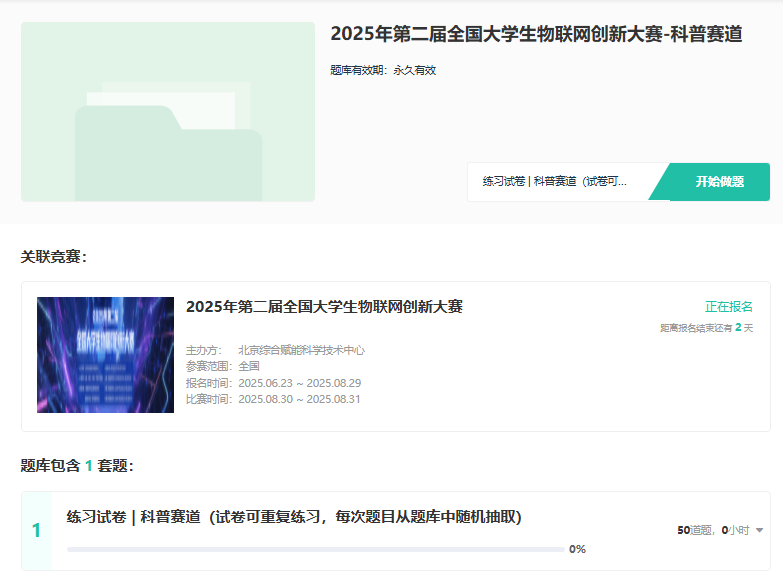The height and width of the screenshot is (586, 783).
Task: Click the 距离报名结束还有 2 天 countdown text
Action: tap(706, 328)
